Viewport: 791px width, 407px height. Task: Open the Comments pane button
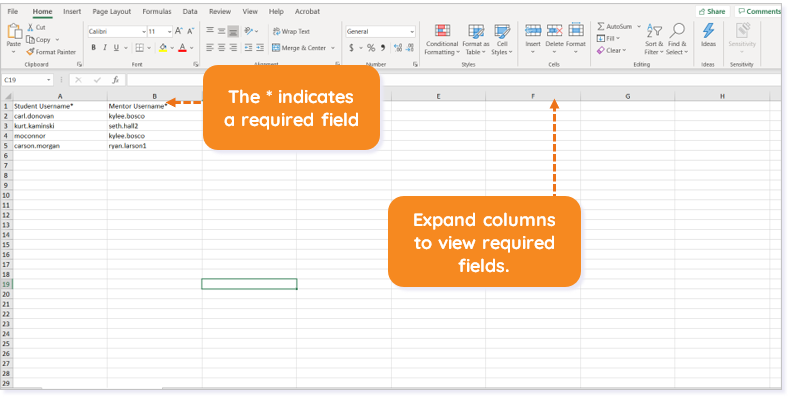[759, 11]
